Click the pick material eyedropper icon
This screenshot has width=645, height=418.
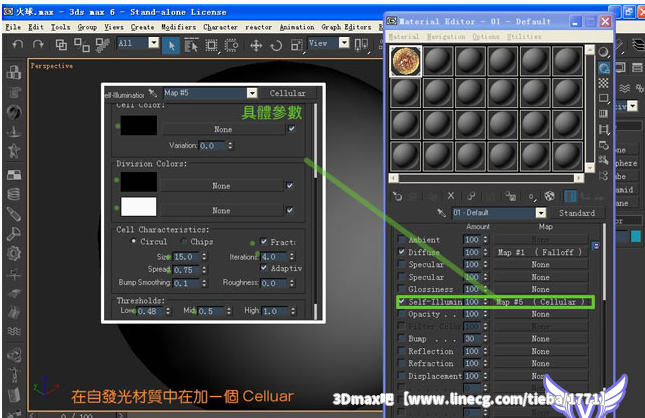point(441,213)
